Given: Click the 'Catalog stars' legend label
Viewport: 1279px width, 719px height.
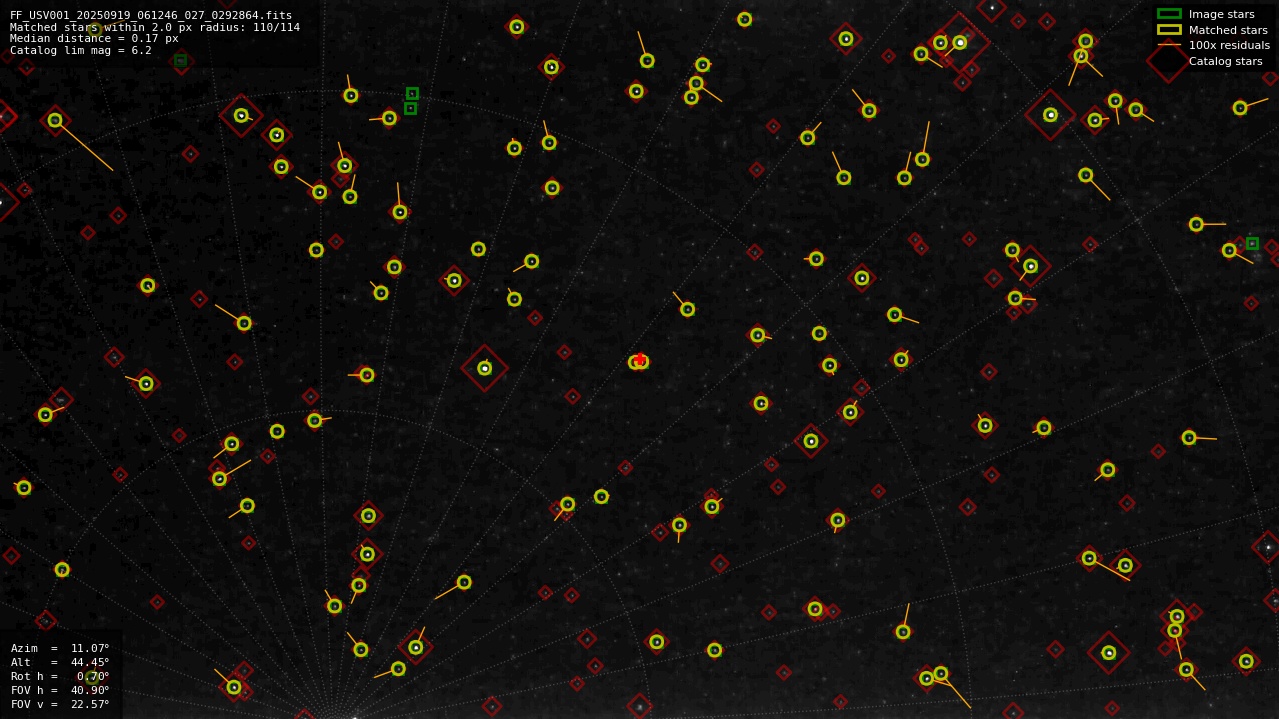Looking at the screenshot, I should point(1225,61).
